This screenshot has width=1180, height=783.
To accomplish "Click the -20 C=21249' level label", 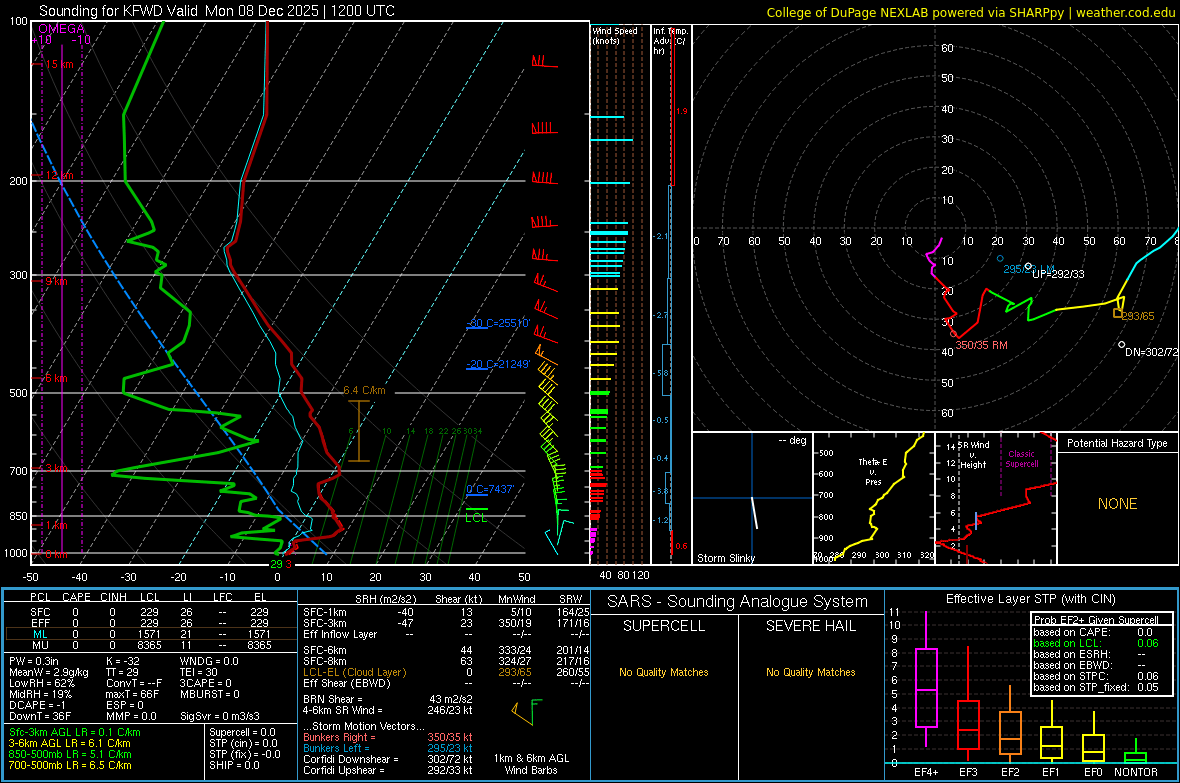I will coord(498,364).
